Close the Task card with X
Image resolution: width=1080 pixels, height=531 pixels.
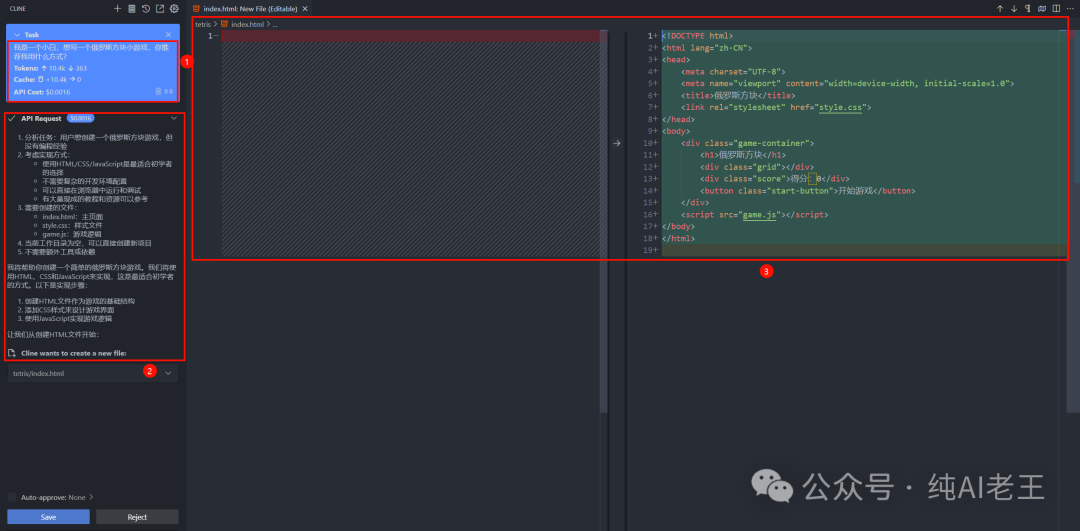[x=169, y=34]
